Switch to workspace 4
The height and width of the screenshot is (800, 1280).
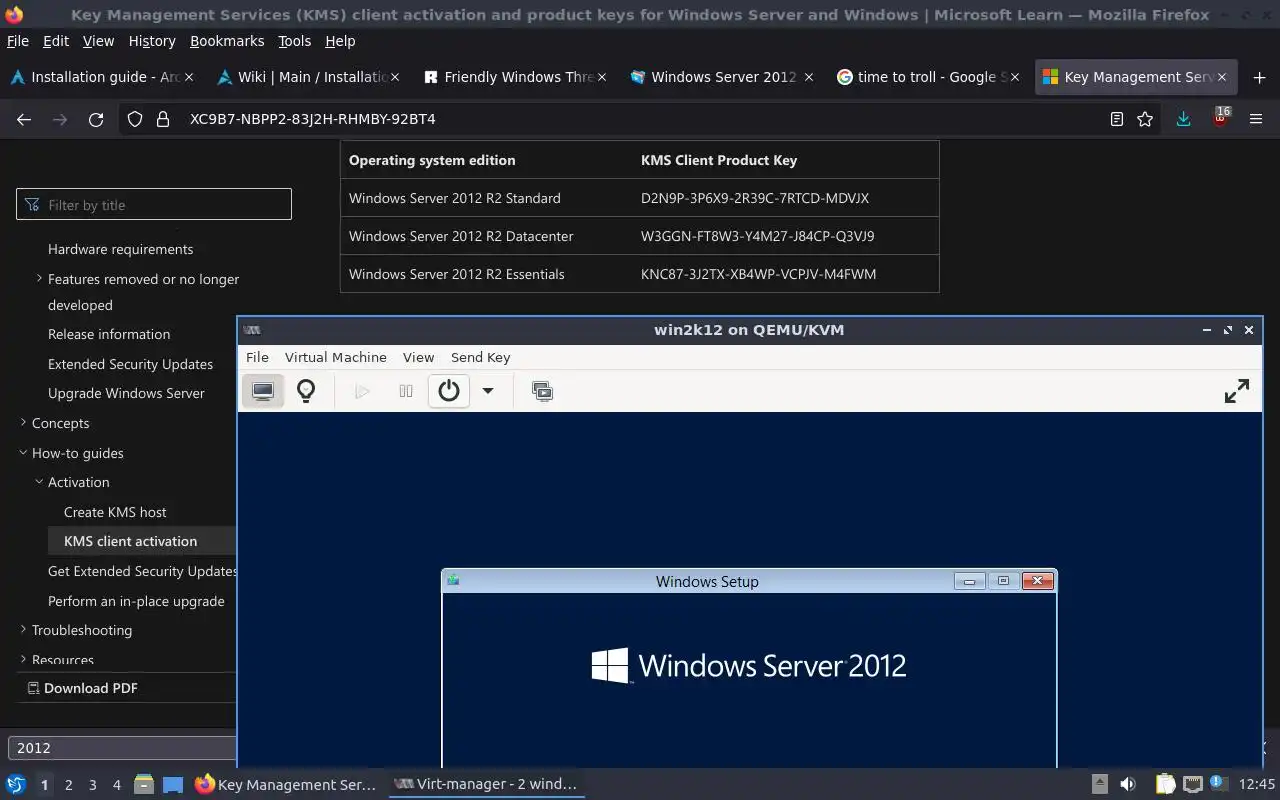click(x=117, y=785)
